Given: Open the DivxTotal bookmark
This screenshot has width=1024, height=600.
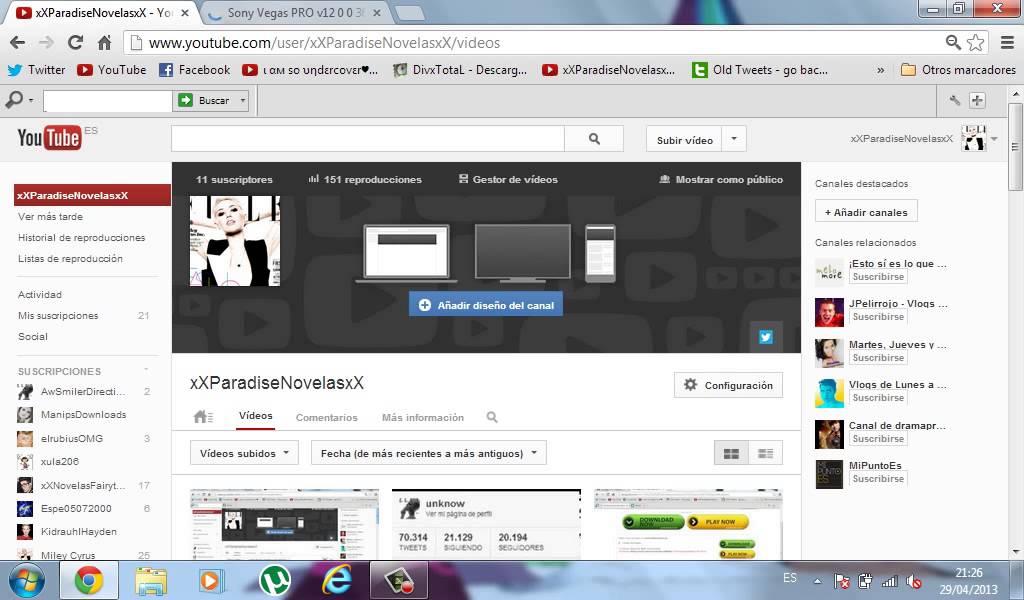Looking at the screenshot, I should 460,70.
